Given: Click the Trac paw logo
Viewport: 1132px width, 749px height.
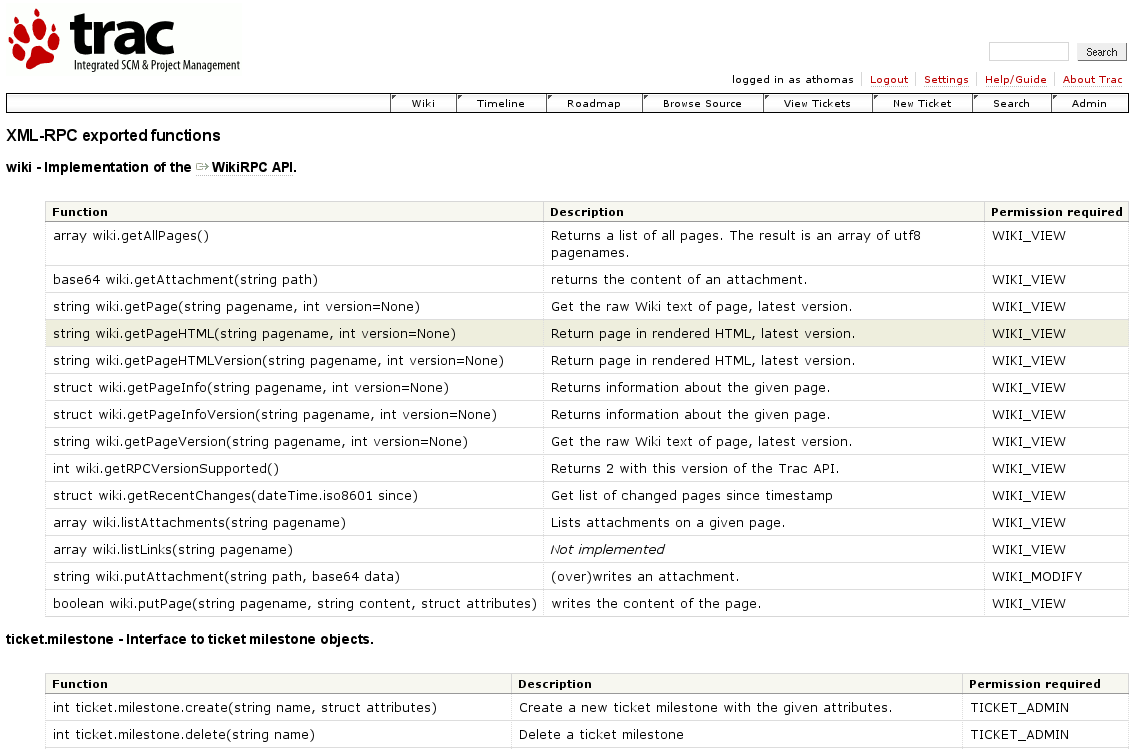Looking at the screenshot, I should 35,40.
